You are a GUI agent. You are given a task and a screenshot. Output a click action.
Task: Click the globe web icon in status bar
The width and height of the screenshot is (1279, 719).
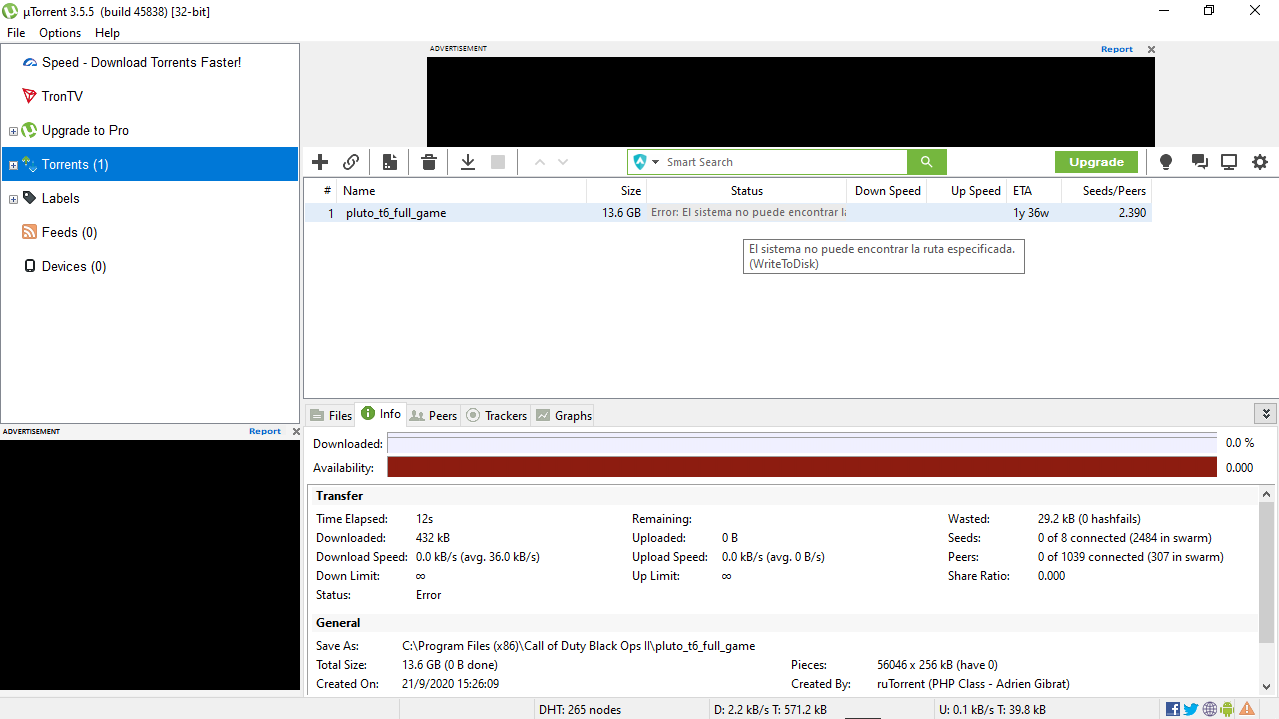pos(1210,709)
